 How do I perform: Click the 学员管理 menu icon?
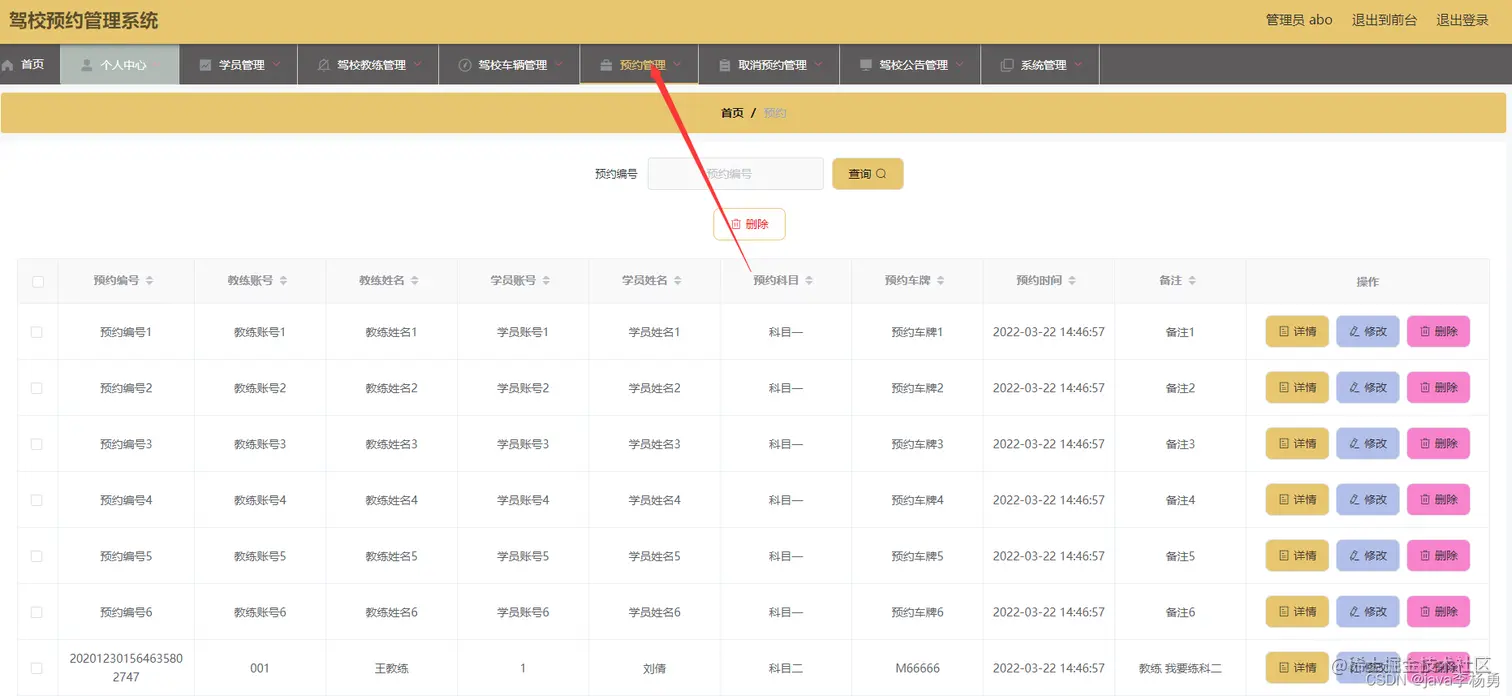[205, 65]
